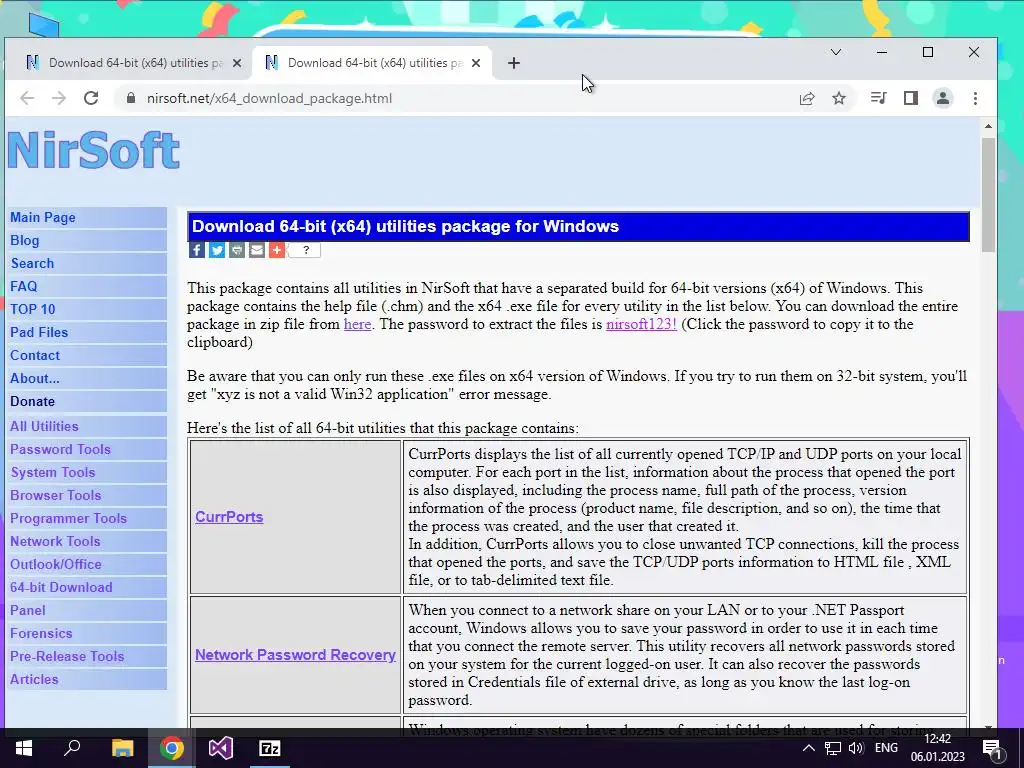Open the Chrome profile avatar

pos(943,98)
